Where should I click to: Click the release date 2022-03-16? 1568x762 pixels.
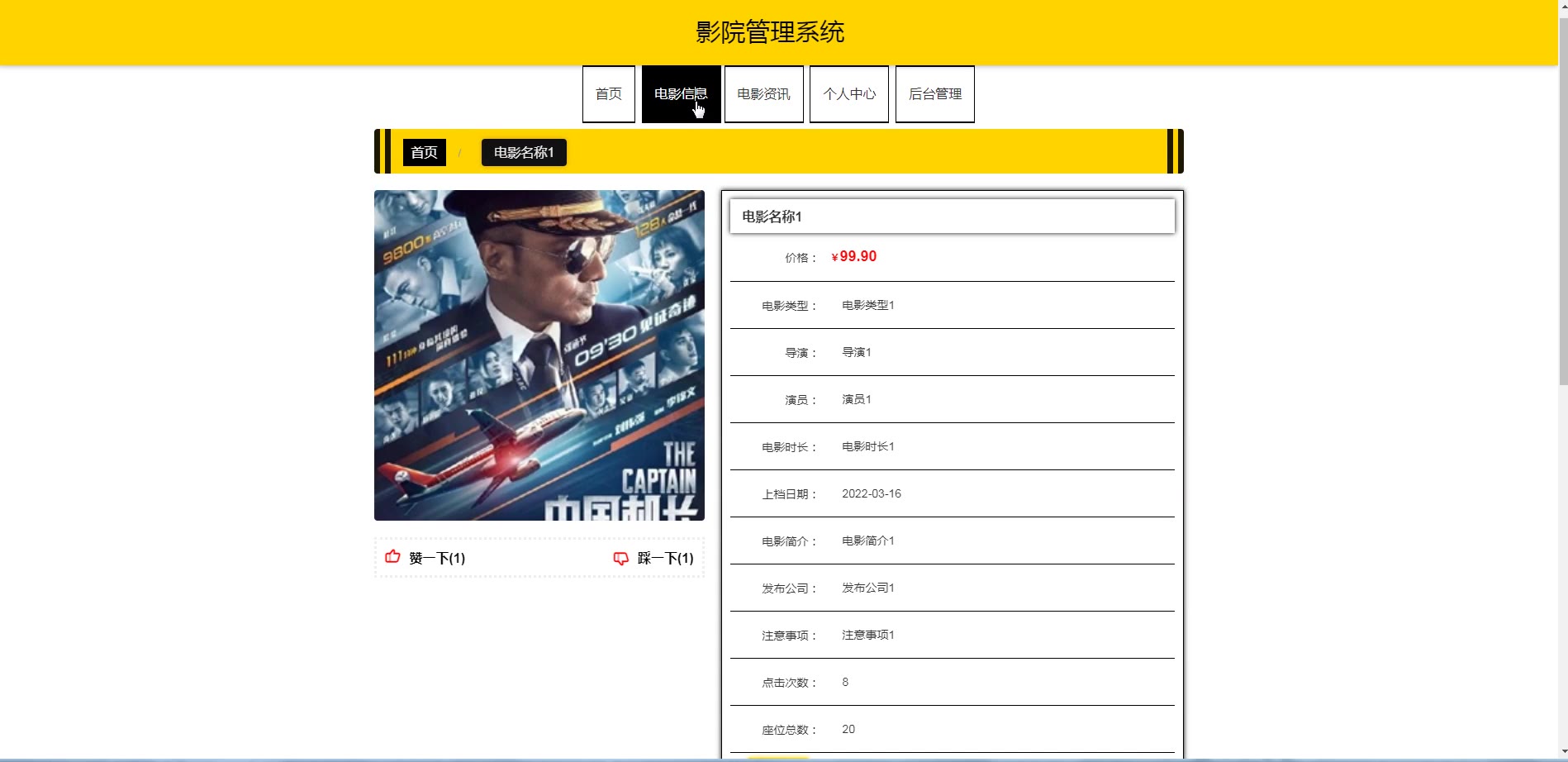pyautogui.click(x=872, y=493)
